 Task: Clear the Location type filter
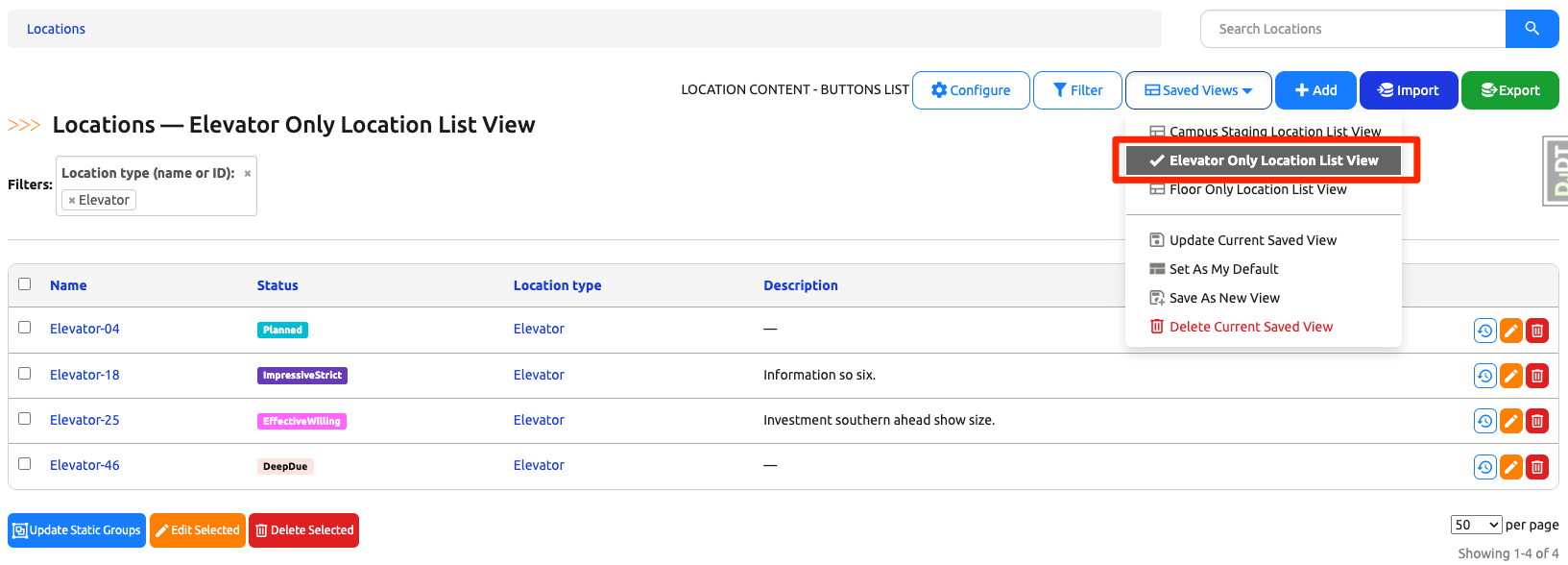click(248, 174)
